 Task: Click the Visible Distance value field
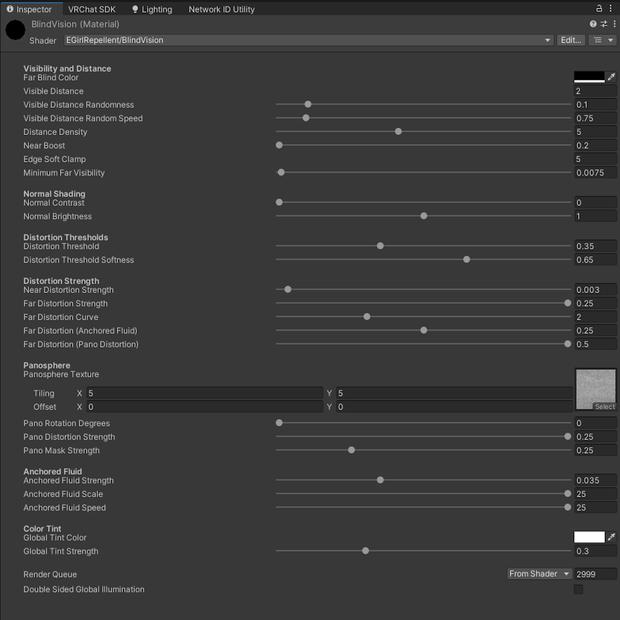595,91
